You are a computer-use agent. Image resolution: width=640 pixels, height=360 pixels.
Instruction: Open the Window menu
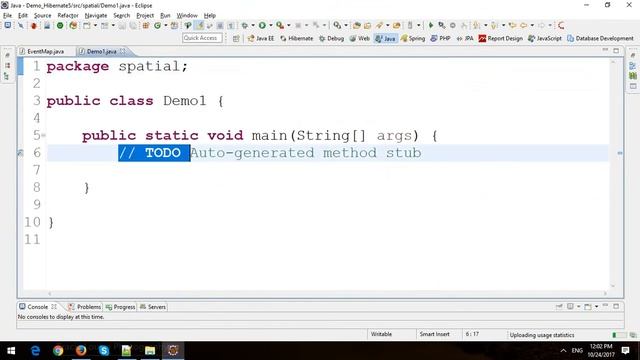pos(187,16)
